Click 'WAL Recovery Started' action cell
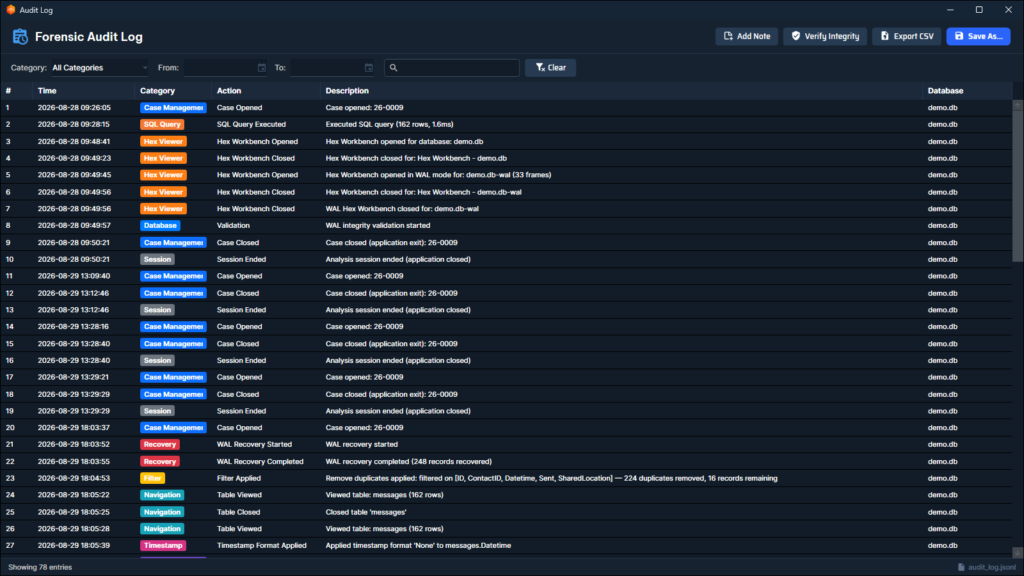The height and width of the screenshot is (576, 1024). 254,444
